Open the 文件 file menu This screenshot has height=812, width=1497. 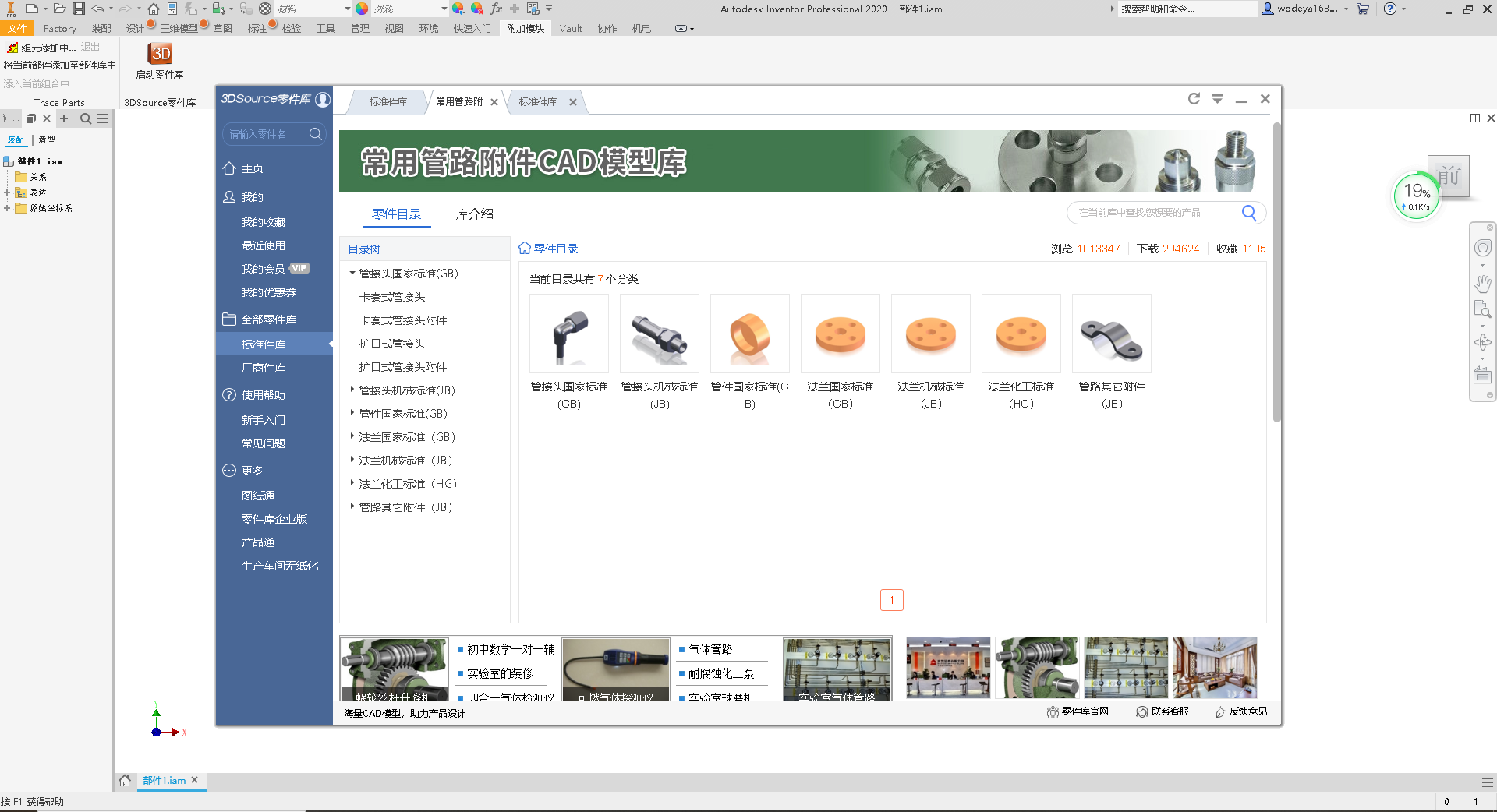[x=17, y=28]
